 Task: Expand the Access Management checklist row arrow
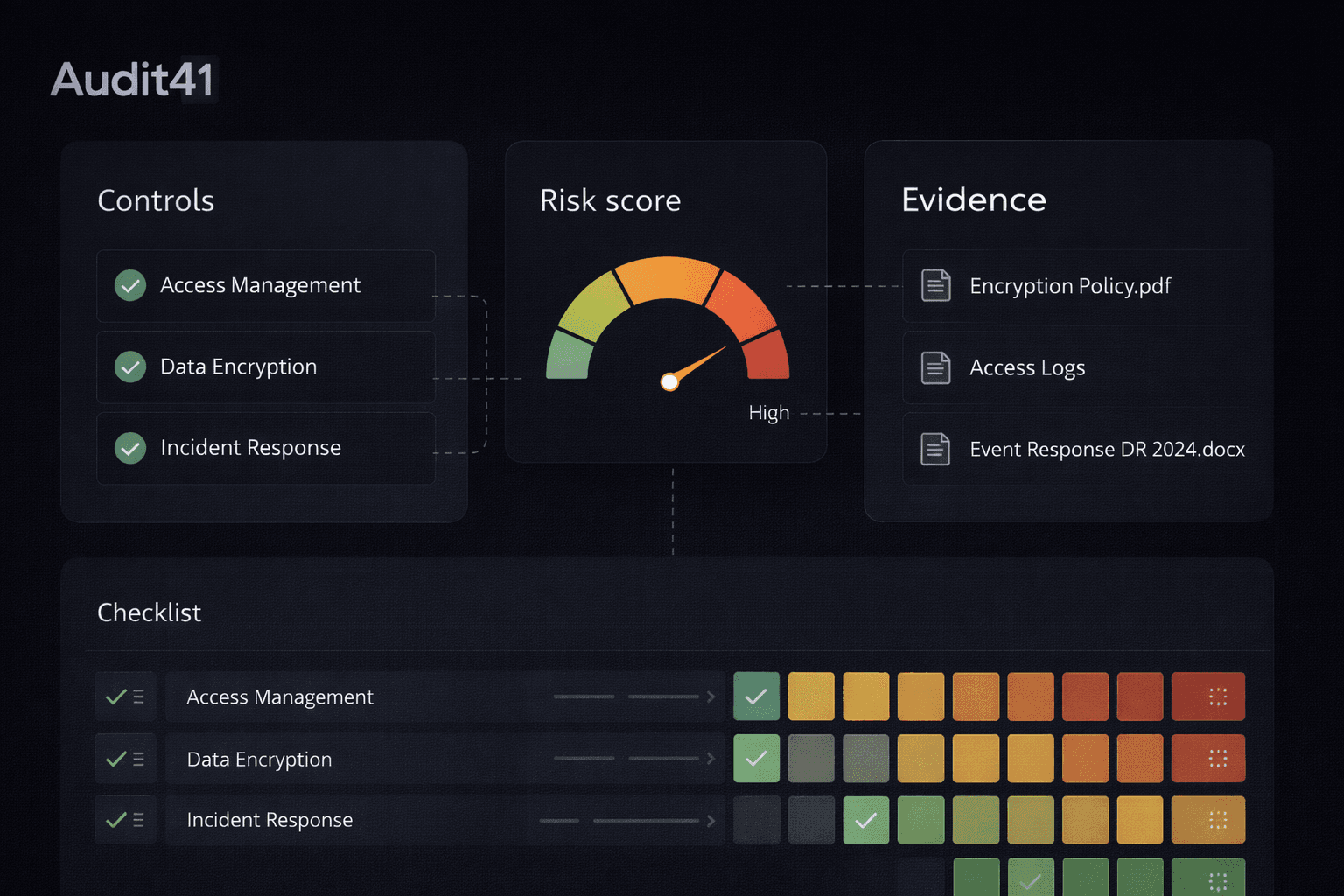pyautogui.click(x=710, y=696)
